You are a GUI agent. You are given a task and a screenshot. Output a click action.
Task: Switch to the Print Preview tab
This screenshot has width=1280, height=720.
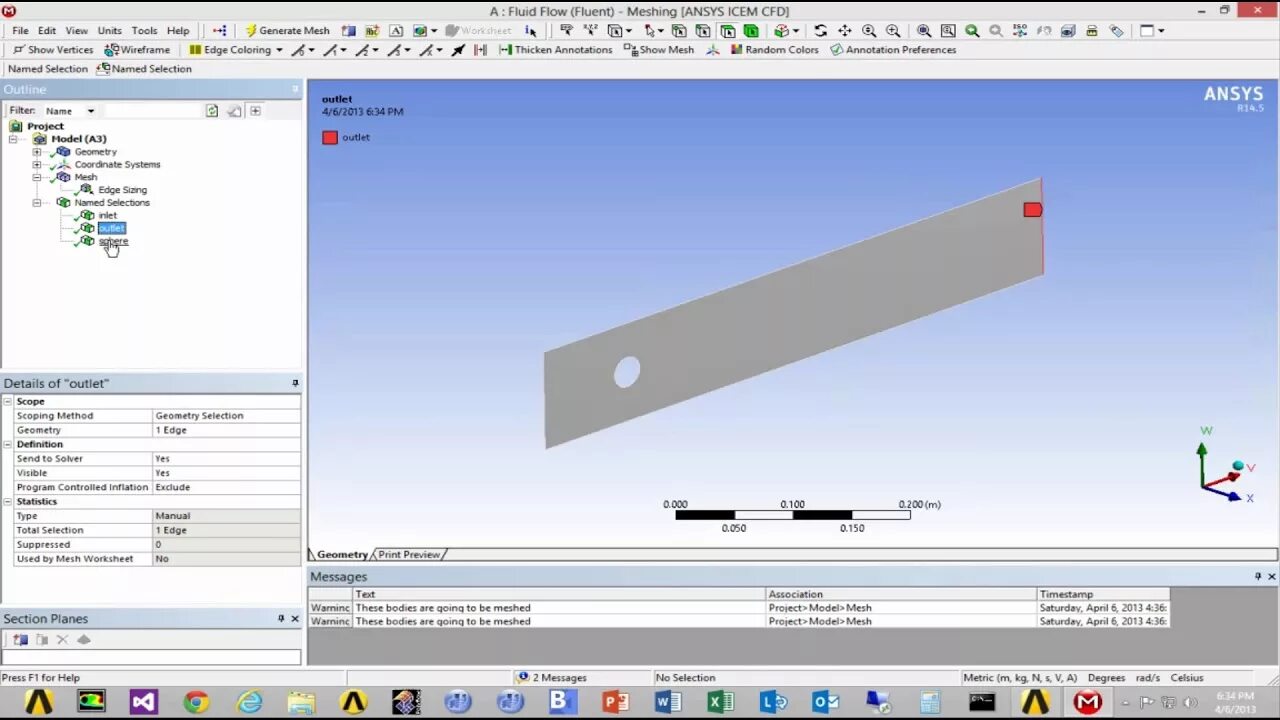coord(409,554)
